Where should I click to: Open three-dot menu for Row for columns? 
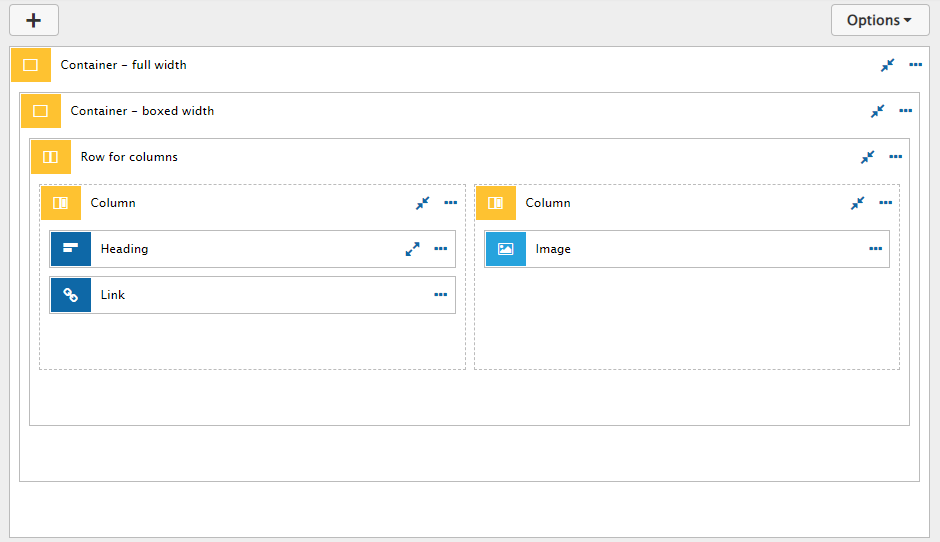[896, 157]
